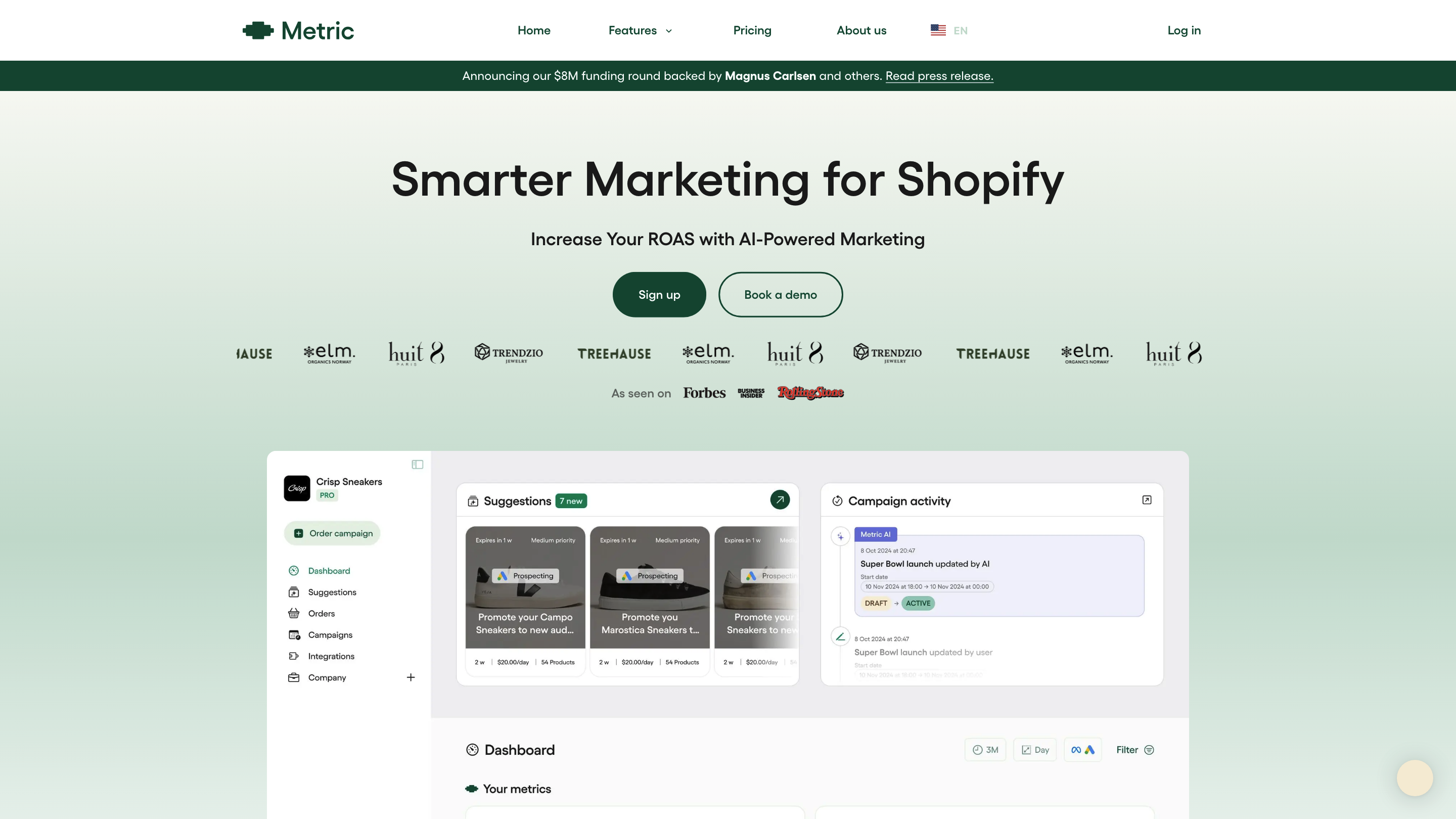Open the EN language selector

[949, 30]
